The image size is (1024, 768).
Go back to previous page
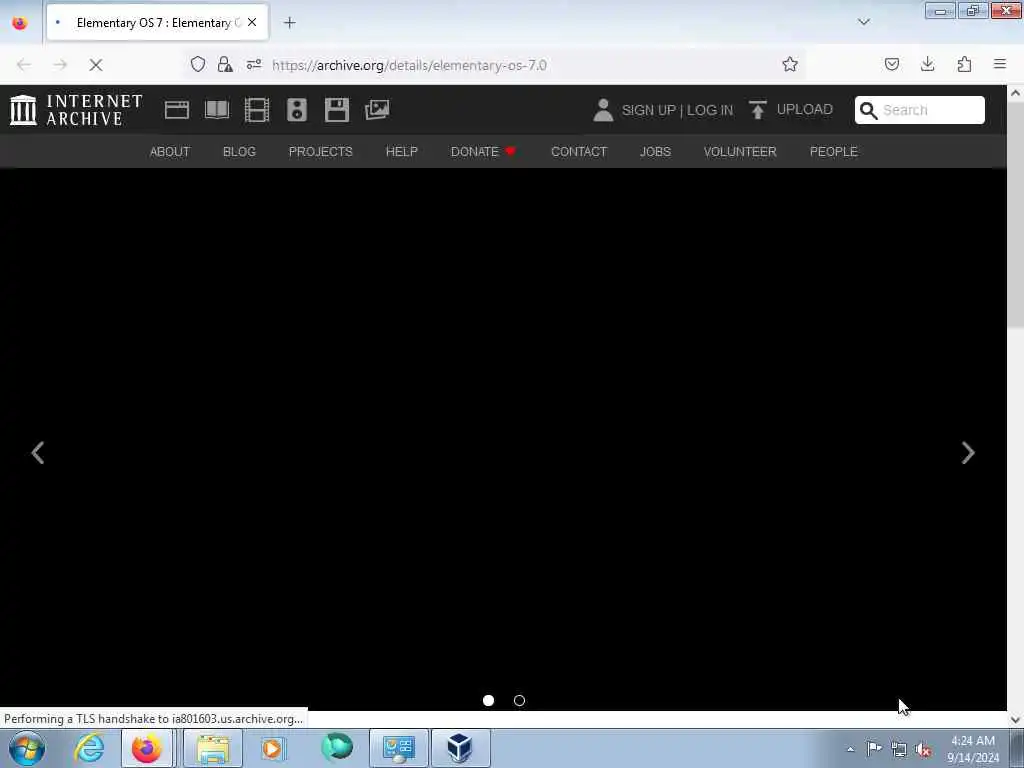24,65
